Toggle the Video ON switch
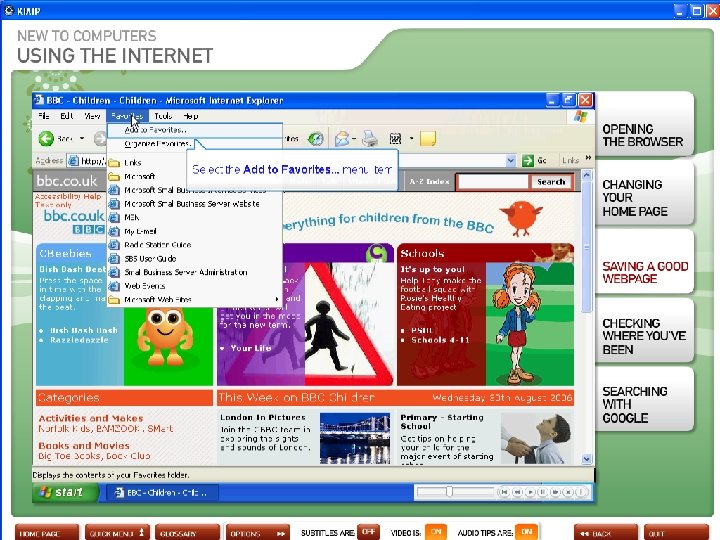 (435, 532)
